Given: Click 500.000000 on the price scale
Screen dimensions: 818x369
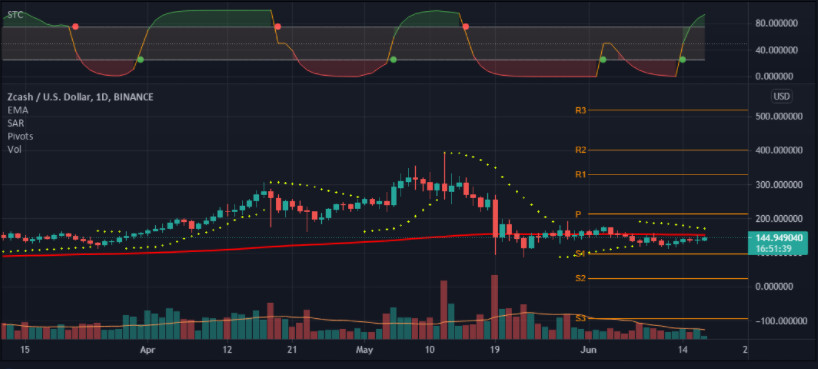Looking at the screenshot, I should tap(778, 116).
